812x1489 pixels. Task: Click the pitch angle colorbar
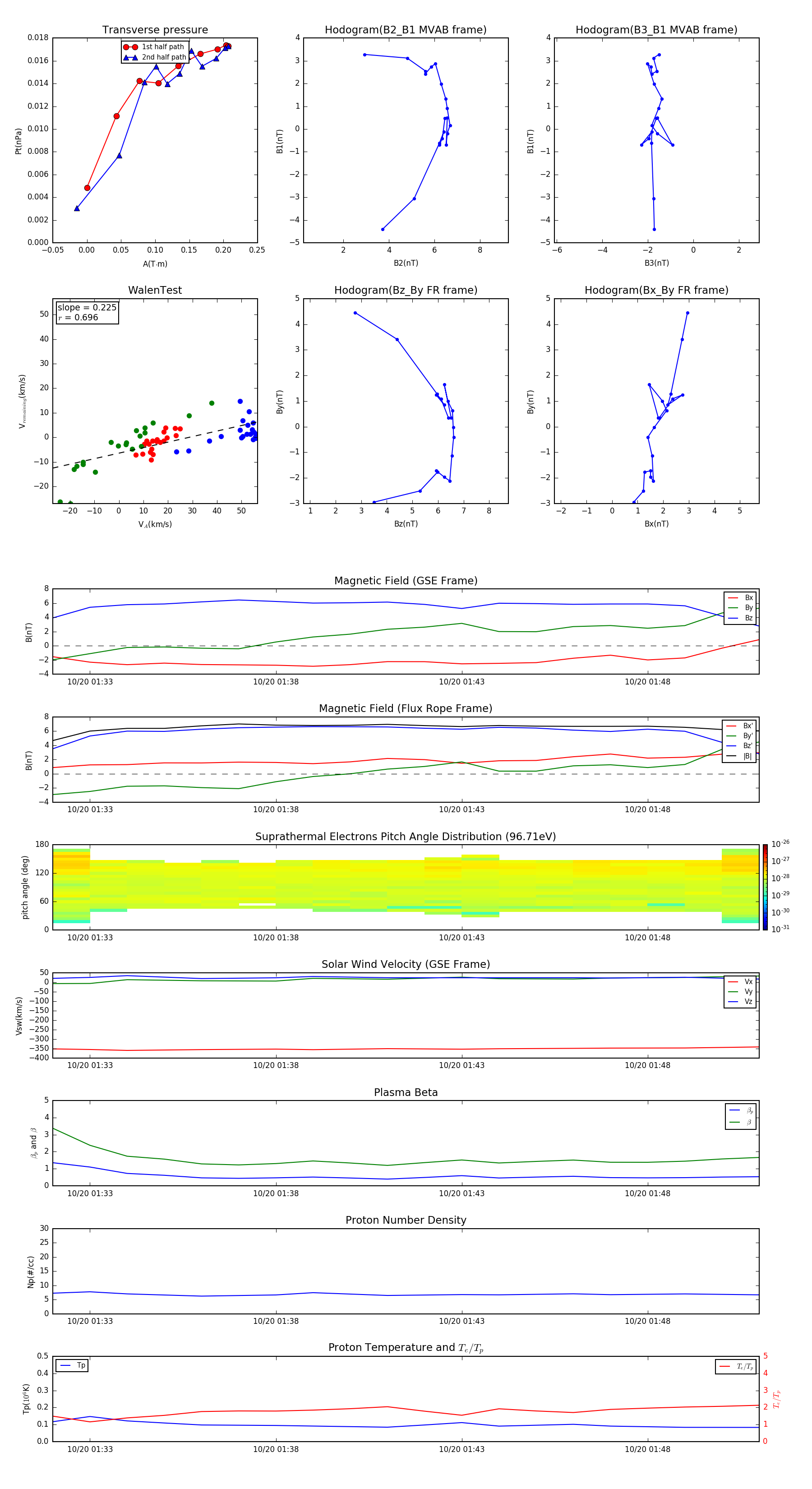pyautogui.click(x=765, y=887)
